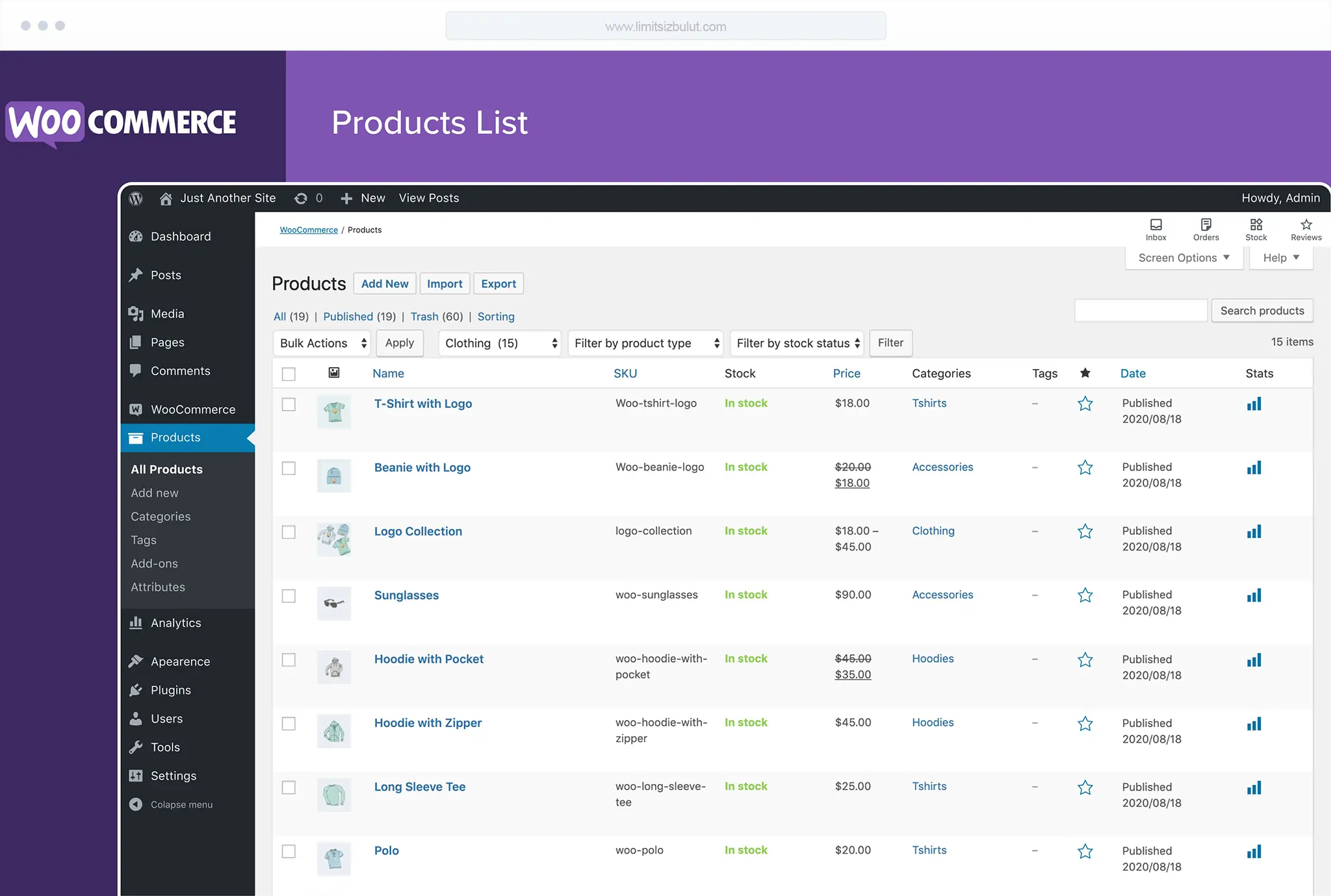The height and width of the screenshot is (896, 1331).
Task: Check the Sunglasses row checkbox
Action: point(289,596)
